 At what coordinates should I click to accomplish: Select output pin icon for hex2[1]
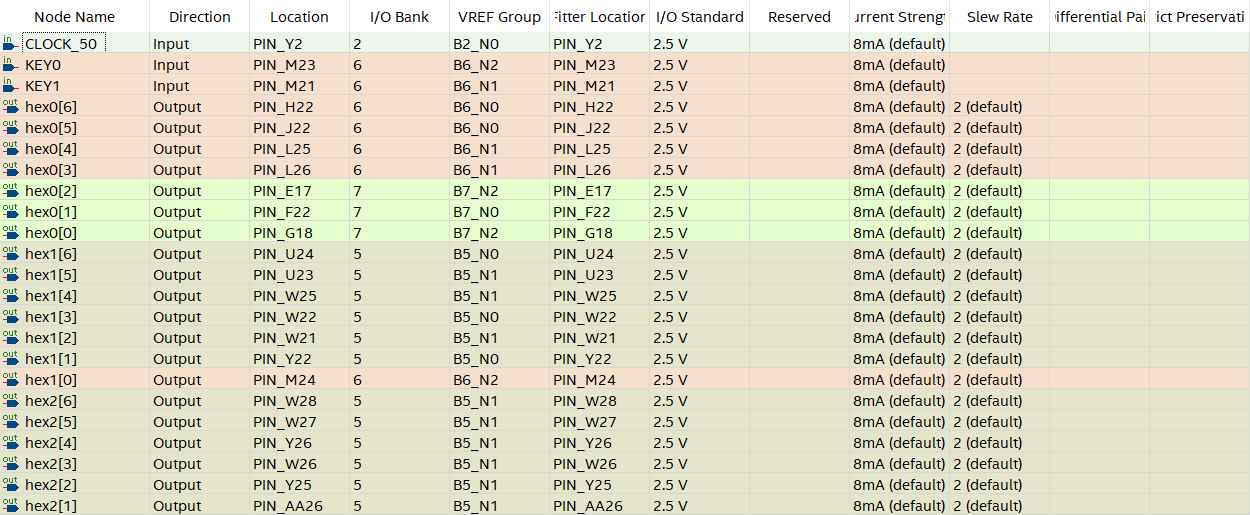pos(10,505)
